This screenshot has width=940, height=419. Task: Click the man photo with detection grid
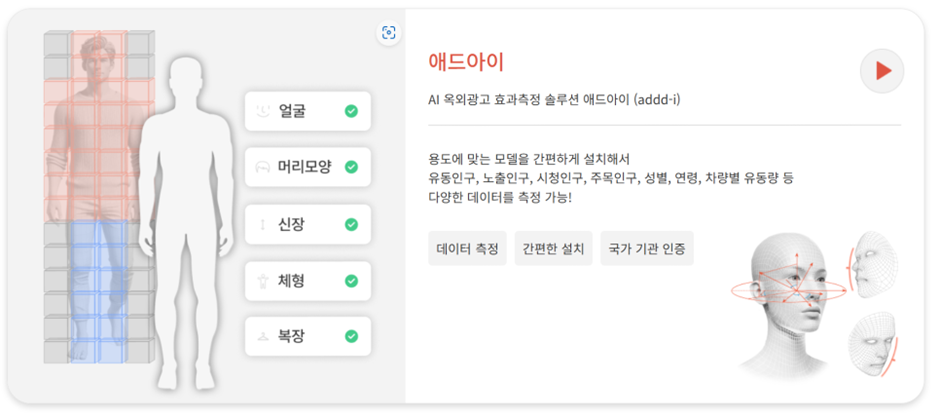pos(96,120)
